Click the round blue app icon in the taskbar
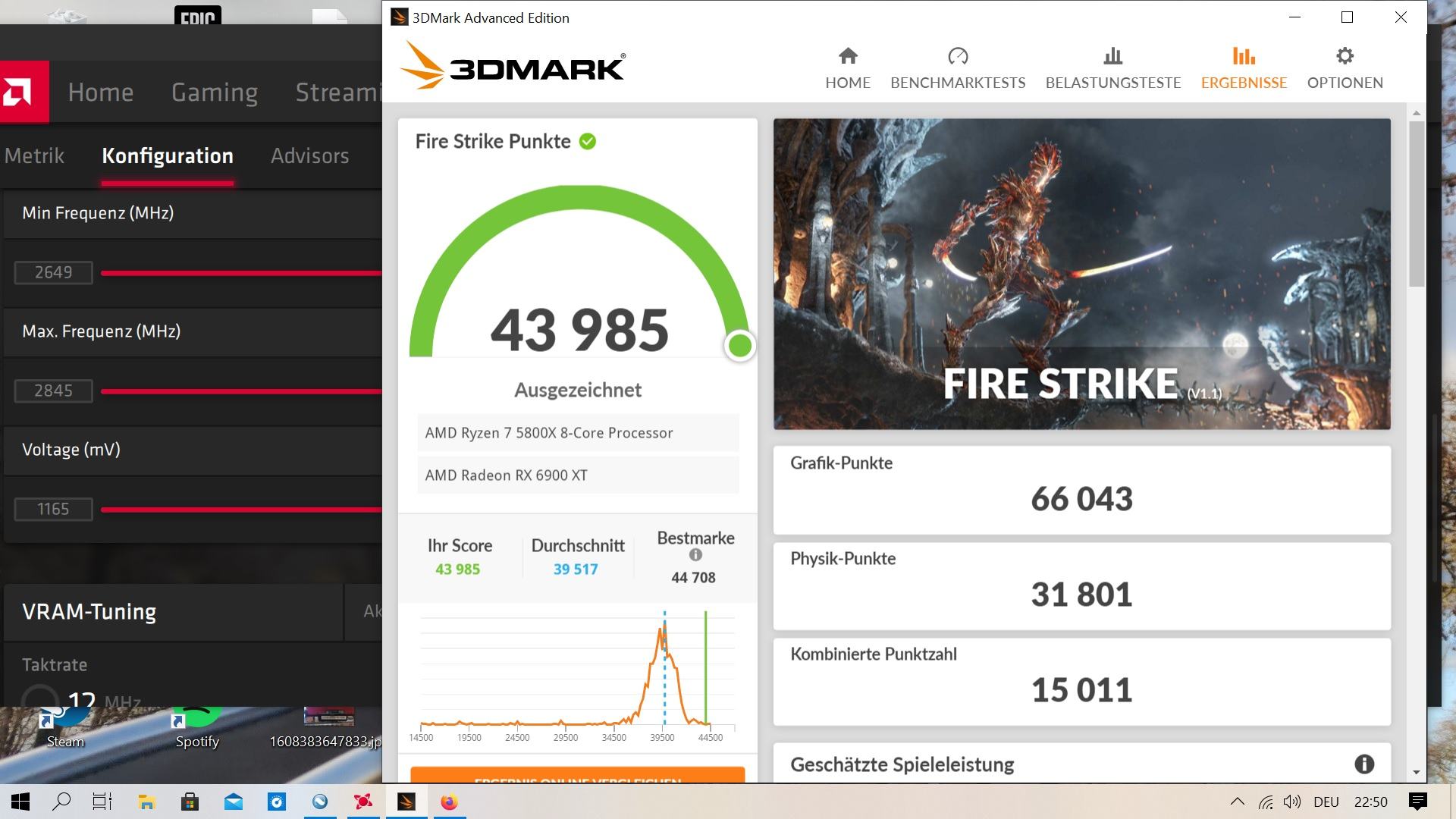The width and height of the screenshot is (1456, 819). click(x=319, y=802)
